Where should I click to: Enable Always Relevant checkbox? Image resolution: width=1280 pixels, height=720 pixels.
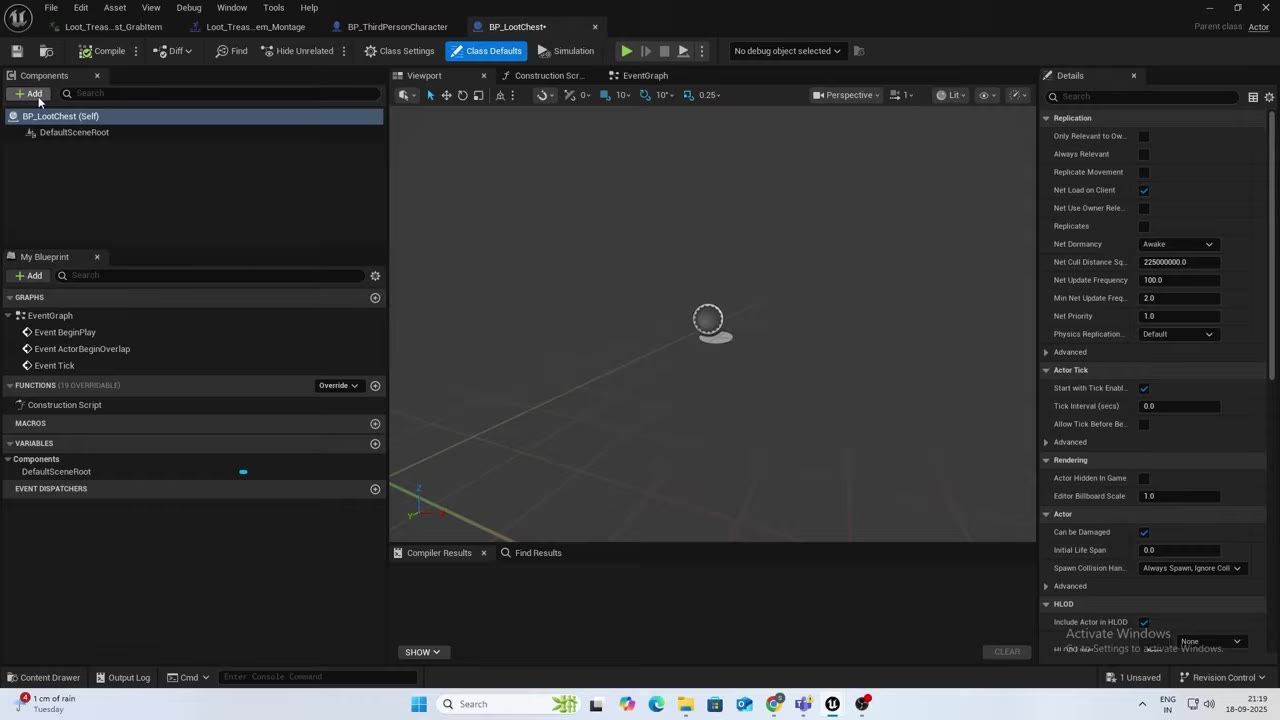pos(1144,154)
